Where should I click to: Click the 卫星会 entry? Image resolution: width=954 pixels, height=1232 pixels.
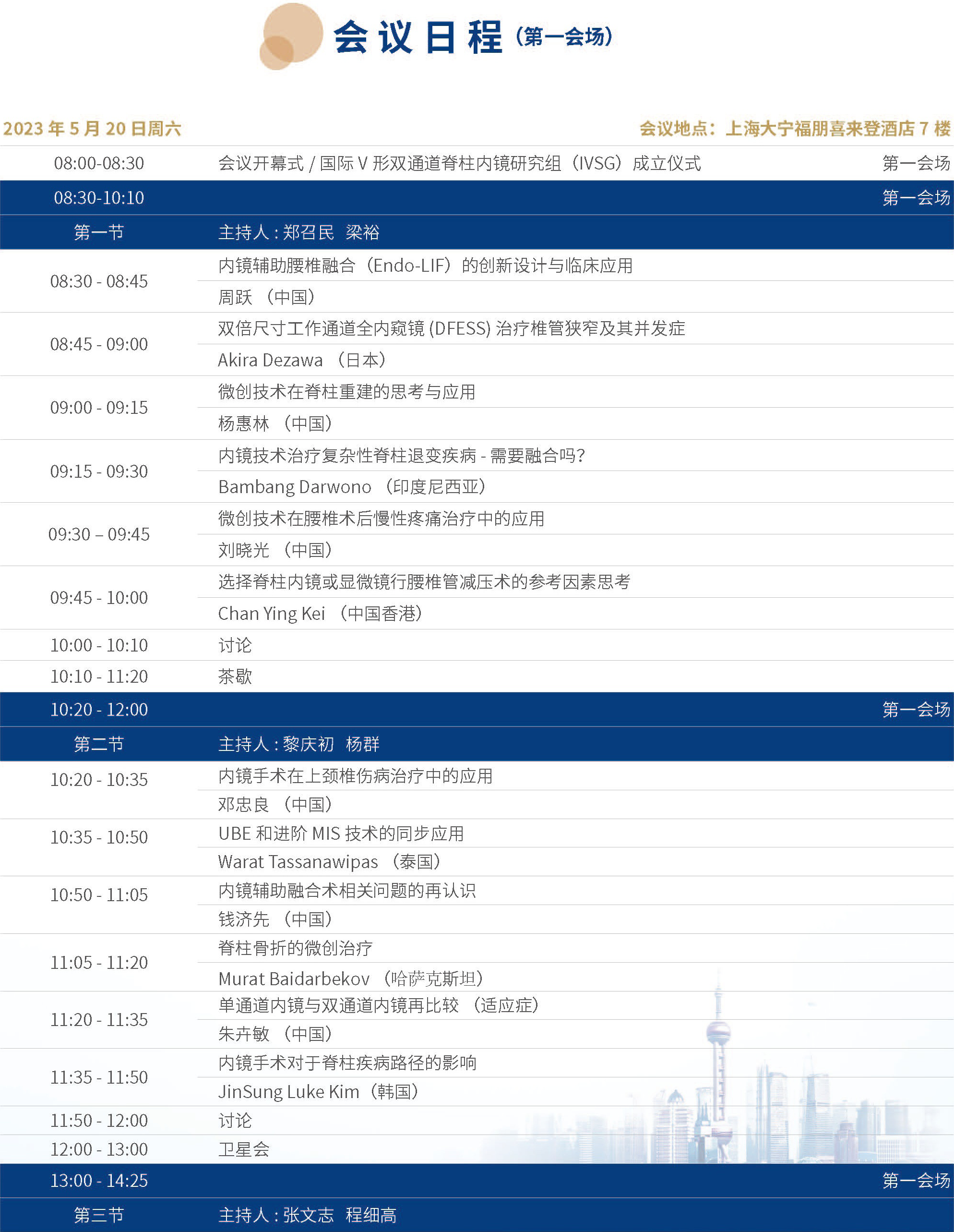[x=244, y=1149]
